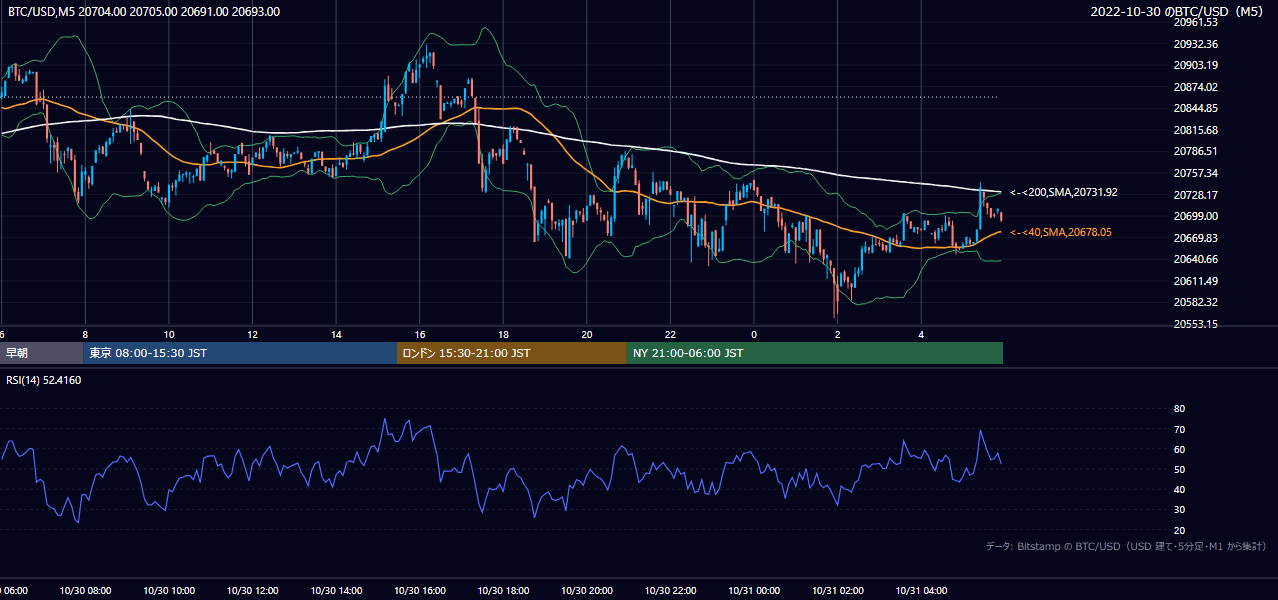This screenshot has width=1278, height=600.
Task: Click the 10/31 00:00 time axis label
Action: pos(755,591)
